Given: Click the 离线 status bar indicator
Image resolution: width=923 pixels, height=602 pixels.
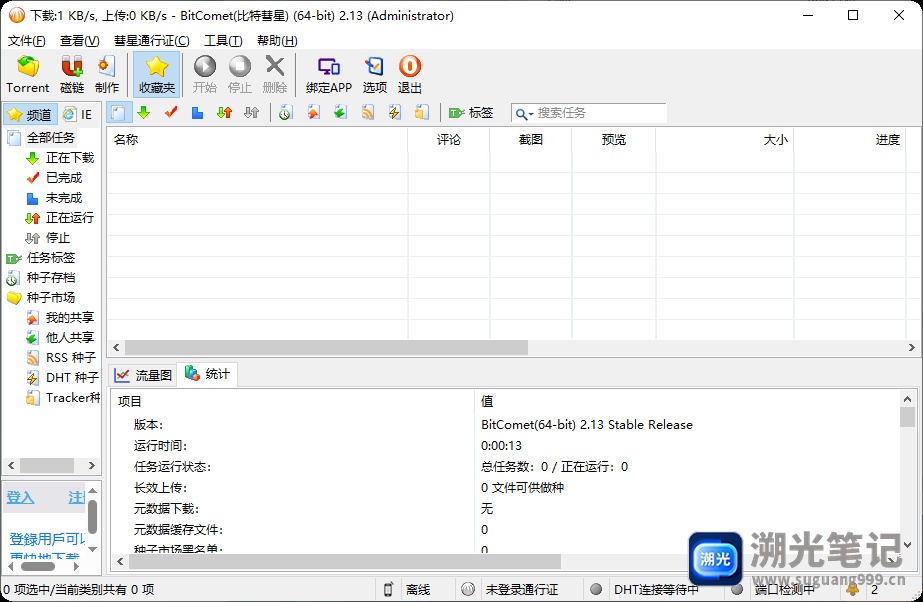Looking at the screenshot, I should (418, 589).
